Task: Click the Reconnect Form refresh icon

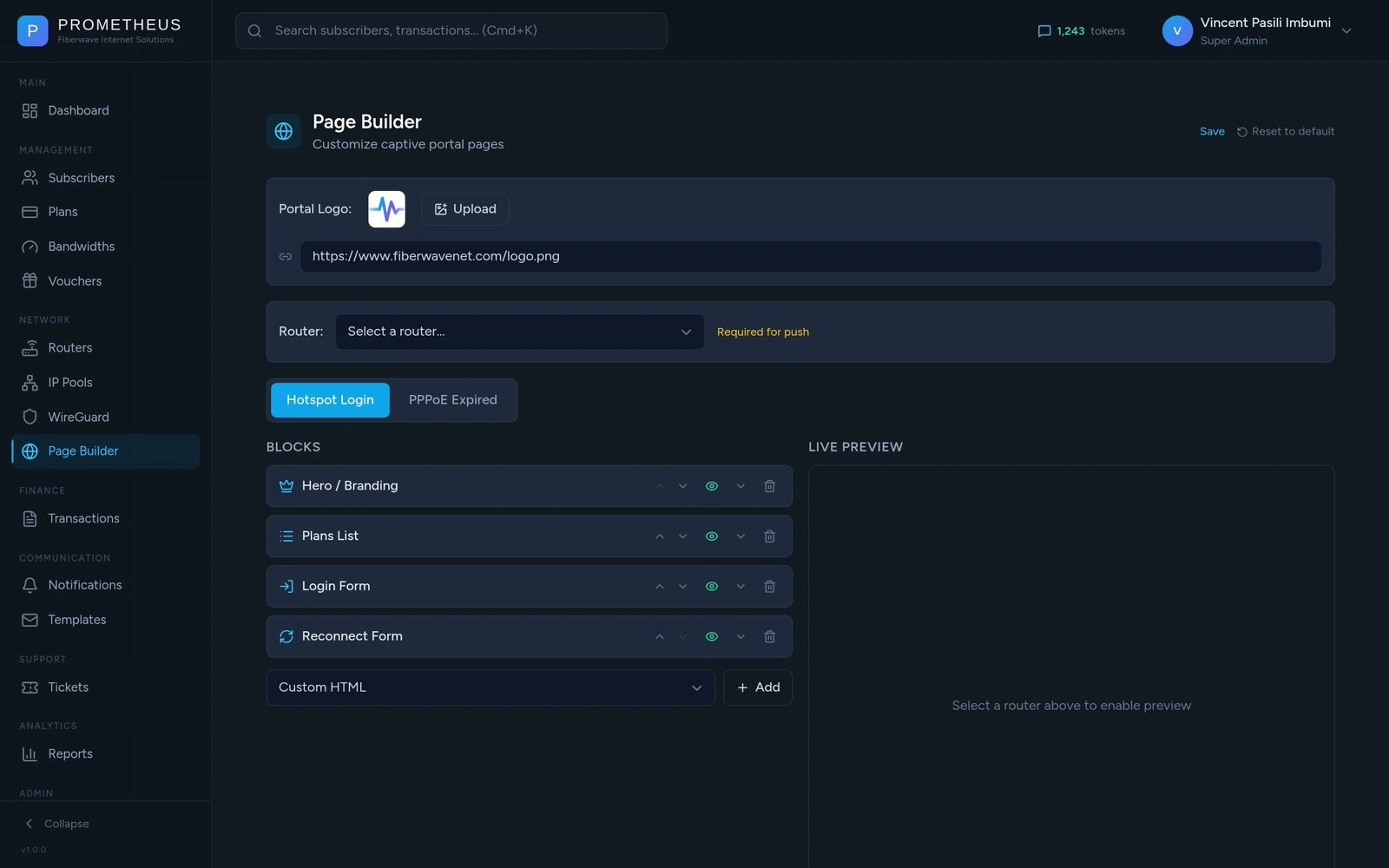Action: point(286,636)
